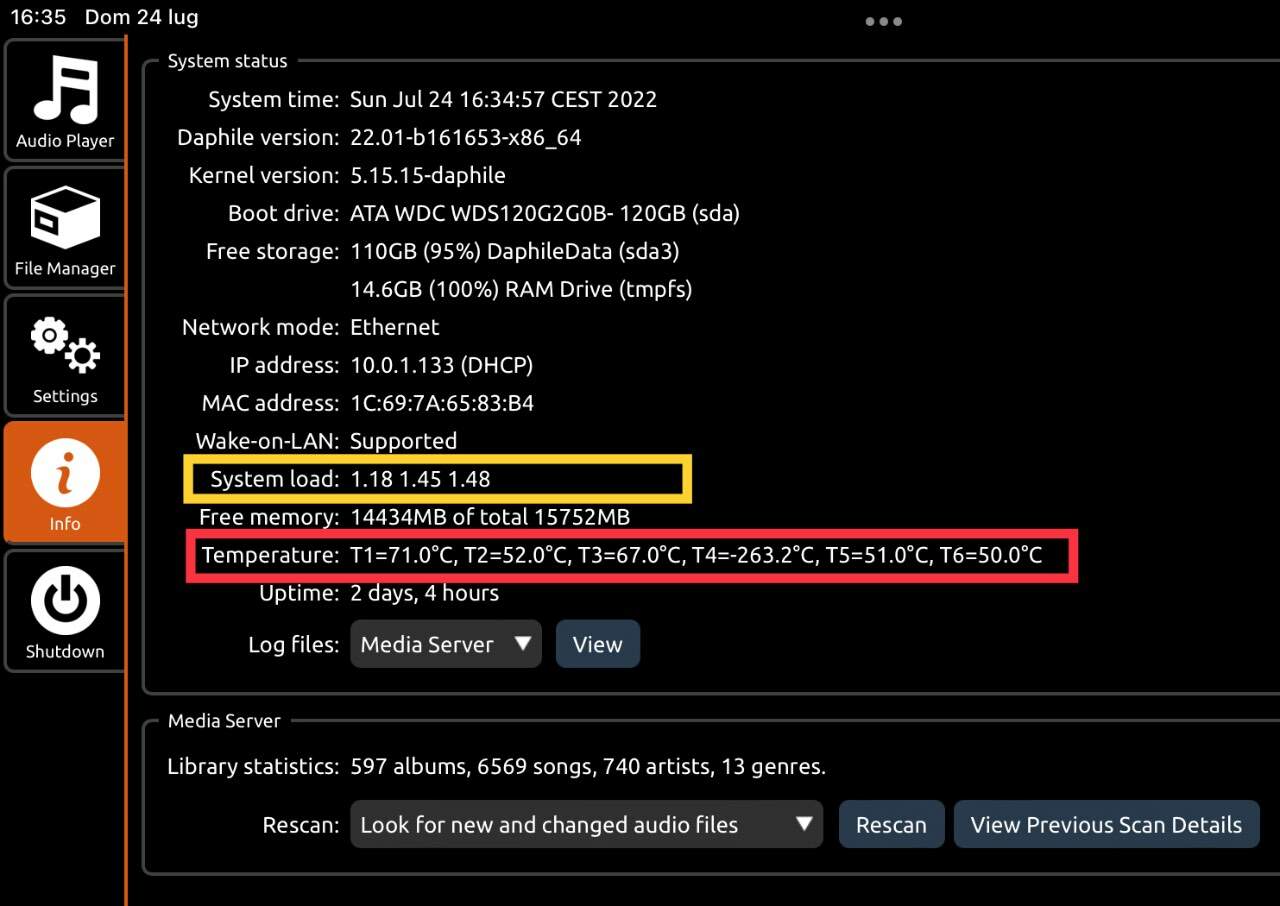This screenshot has height=906, width=1280.
Task: Select the Info tab icon
Action: 65,482
